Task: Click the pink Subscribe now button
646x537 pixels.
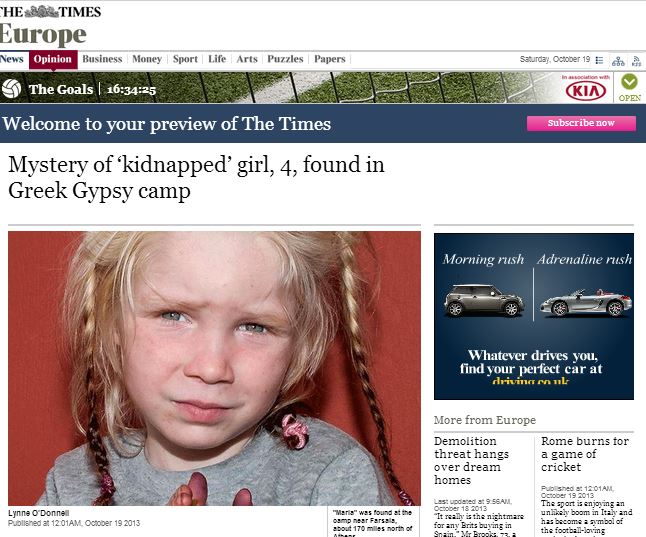Action: click(x=581, y=123)
